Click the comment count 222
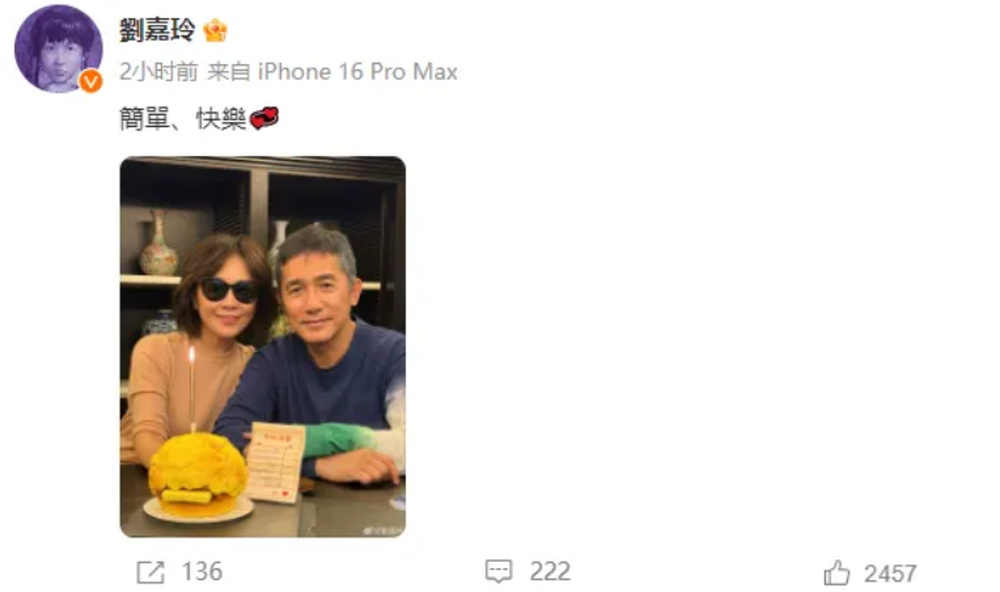 point(550,572)
